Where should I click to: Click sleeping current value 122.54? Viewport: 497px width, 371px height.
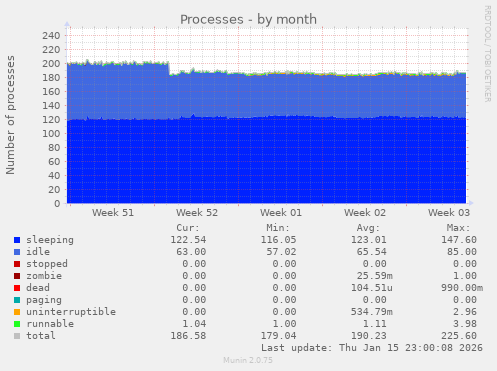click(x=188, y=240)
